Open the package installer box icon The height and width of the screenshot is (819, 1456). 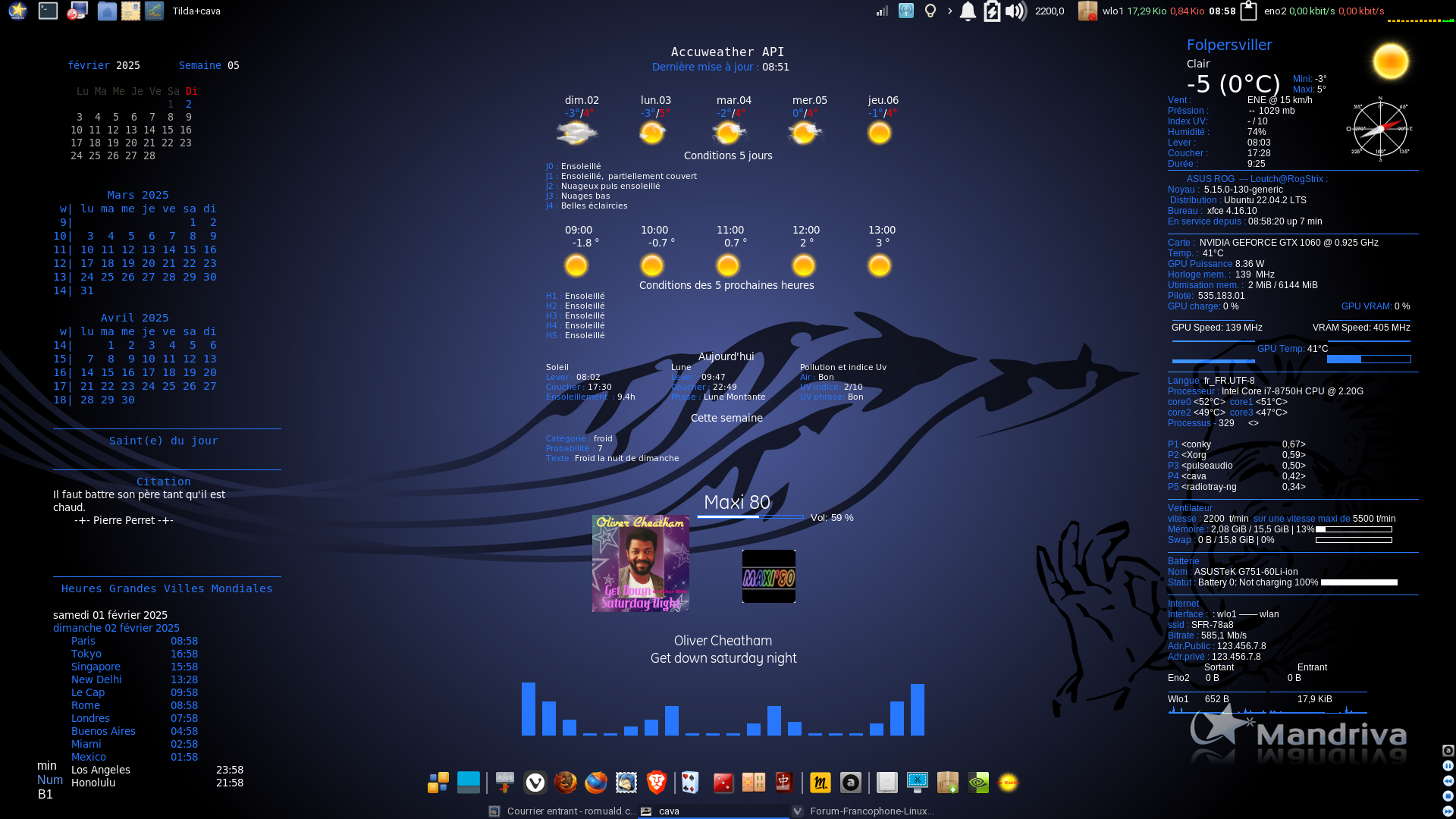click(x=948, y=782)
